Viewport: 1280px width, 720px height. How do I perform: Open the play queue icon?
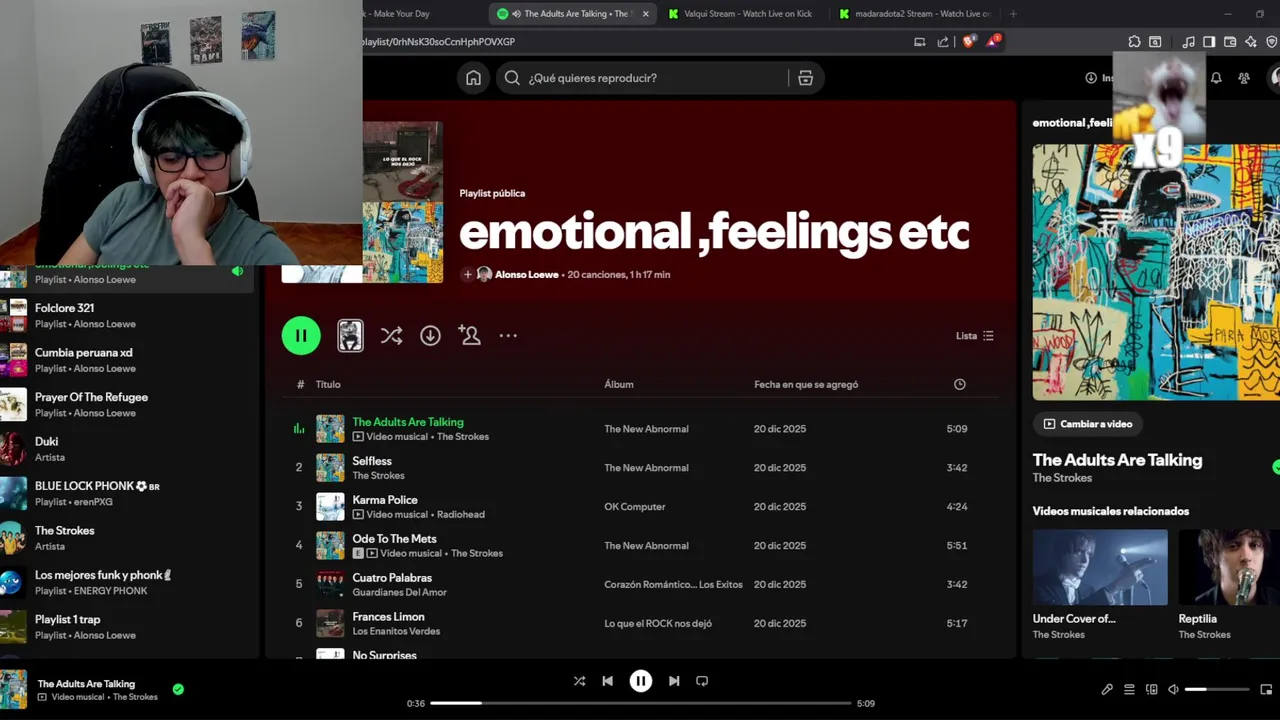click(x=1129, y=690)
